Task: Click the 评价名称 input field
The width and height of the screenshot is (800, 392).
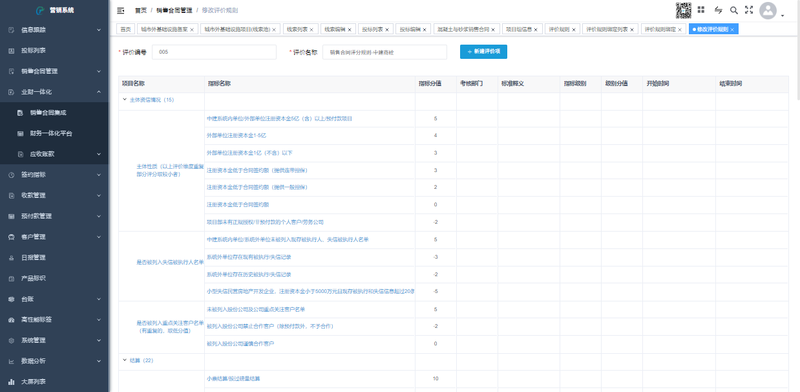Action: tap(385, 52)
